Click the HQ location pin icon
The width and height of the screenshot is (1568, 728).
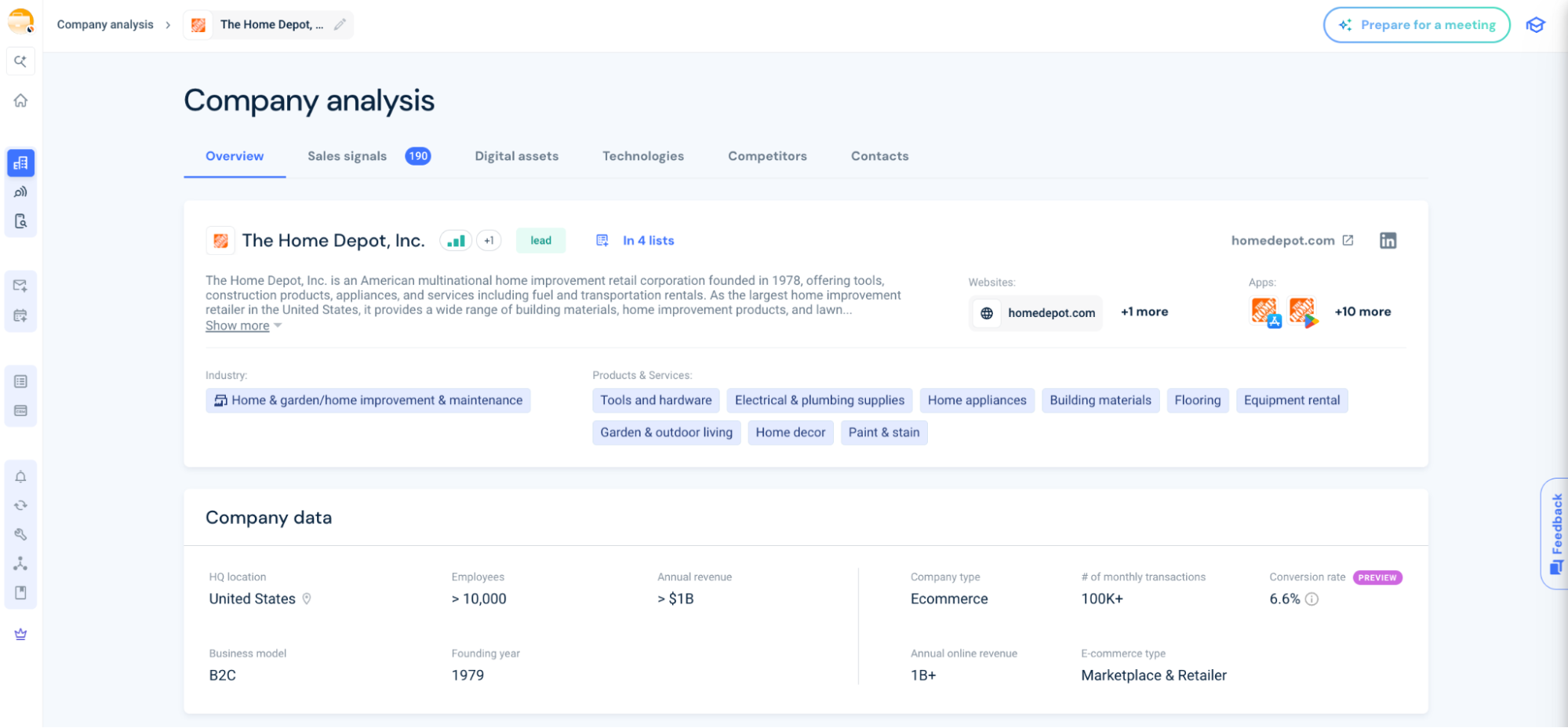307,599
